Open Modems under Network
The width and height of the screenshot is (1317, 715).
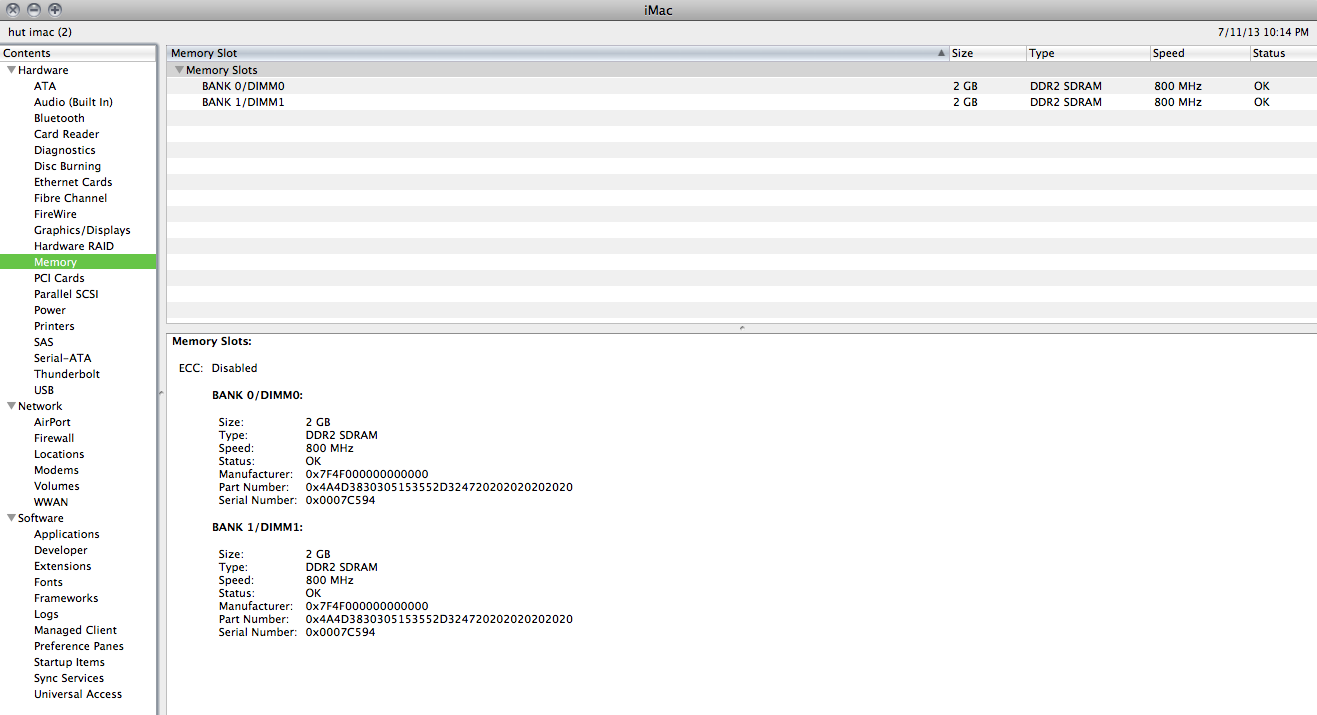click(56, 470)
